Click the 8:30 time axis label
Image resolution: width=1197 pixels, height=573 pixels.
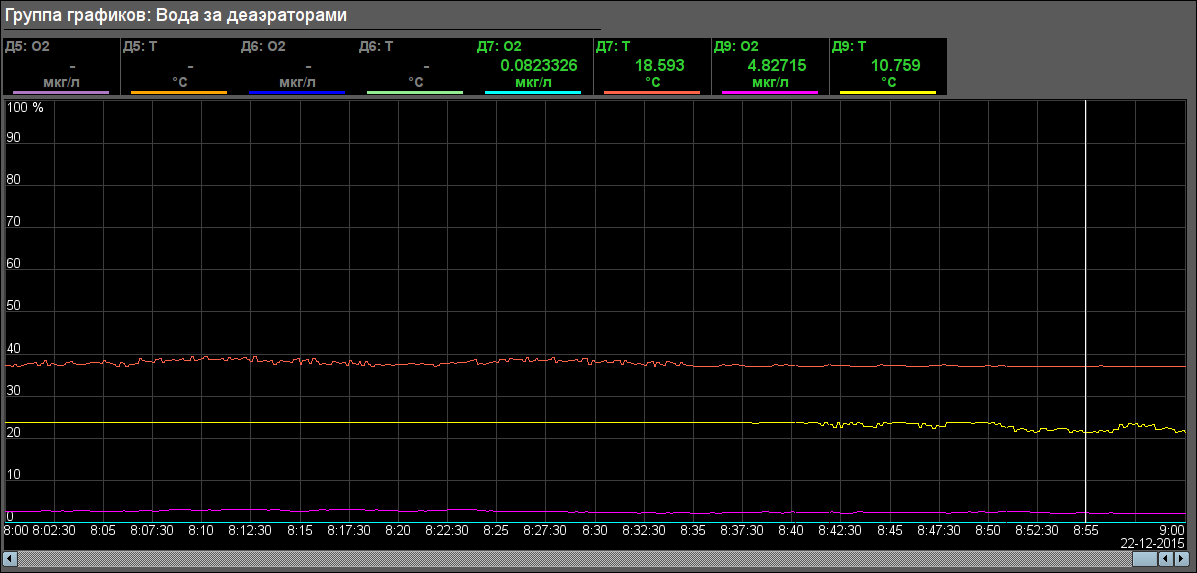pyautogui.click(x=595, y=530)
